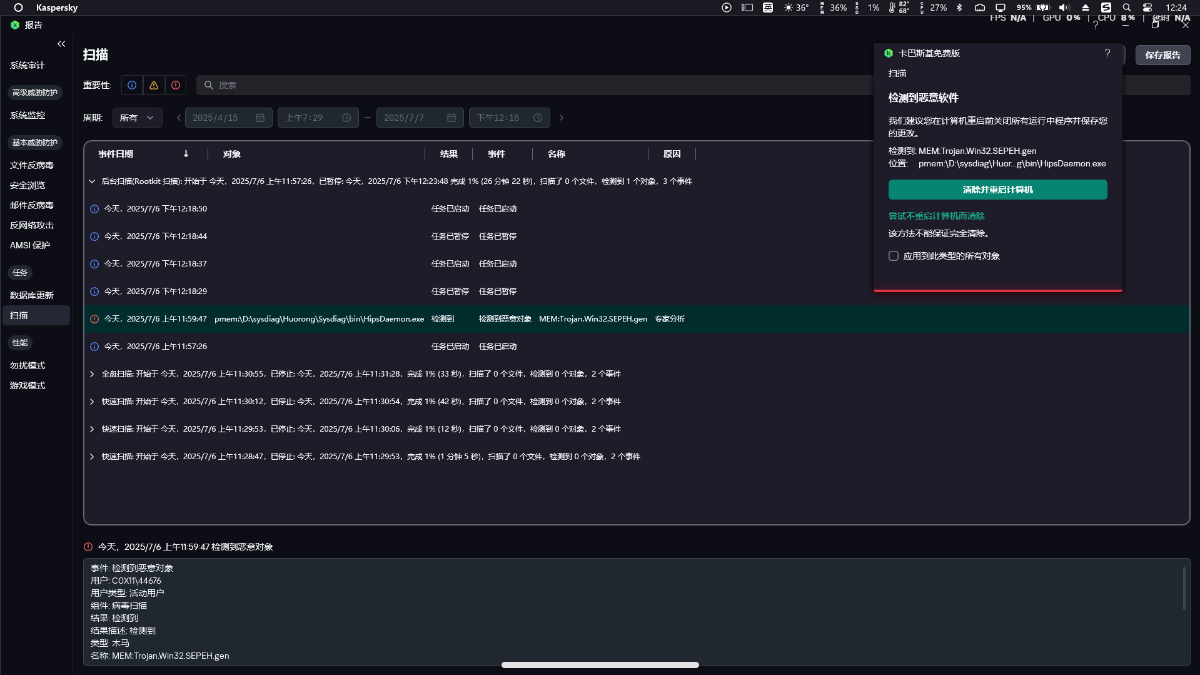Open 游戏模式 in the sidebar

pos(28,385)
